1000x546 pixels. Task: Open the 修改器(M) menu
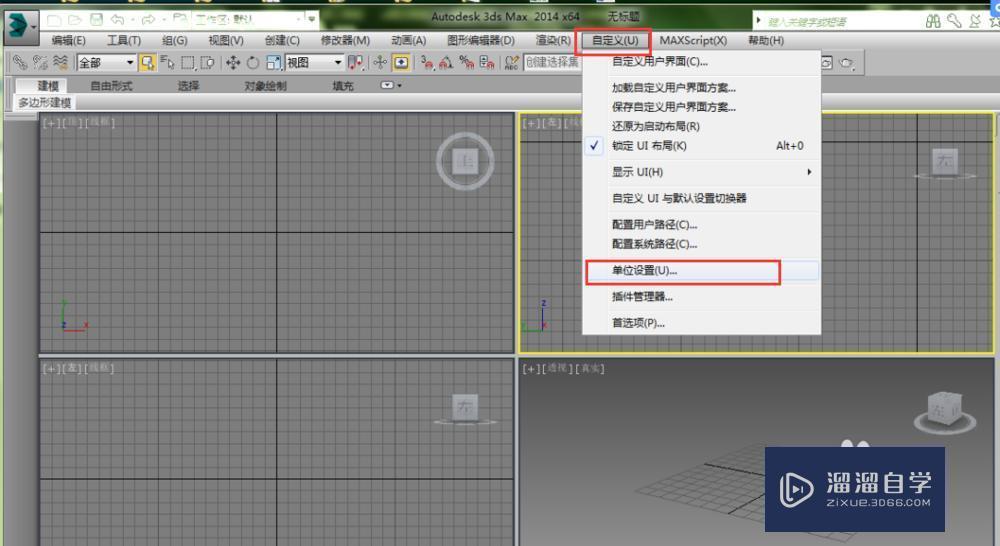coord(345,40)
